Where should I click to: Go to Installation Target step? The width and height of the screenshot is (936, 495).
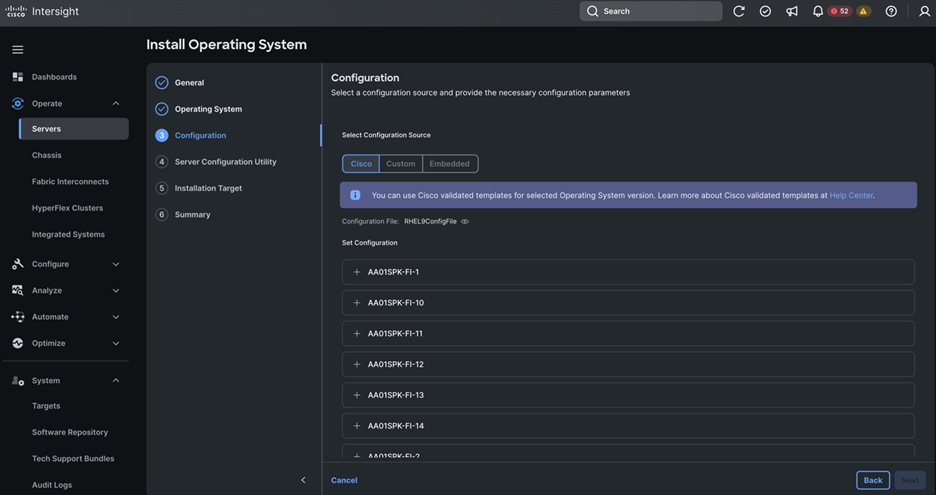click(x=208, y=188)
